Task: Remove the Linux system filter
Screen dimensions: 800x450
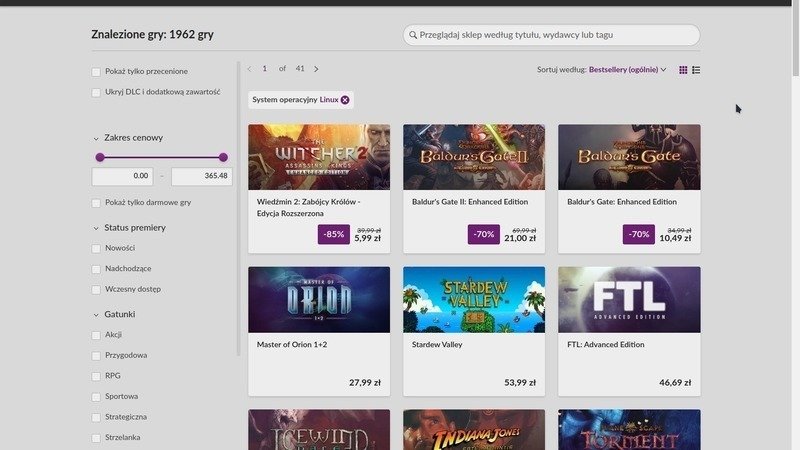Action: pyautogui.click(x=345, y=100)
